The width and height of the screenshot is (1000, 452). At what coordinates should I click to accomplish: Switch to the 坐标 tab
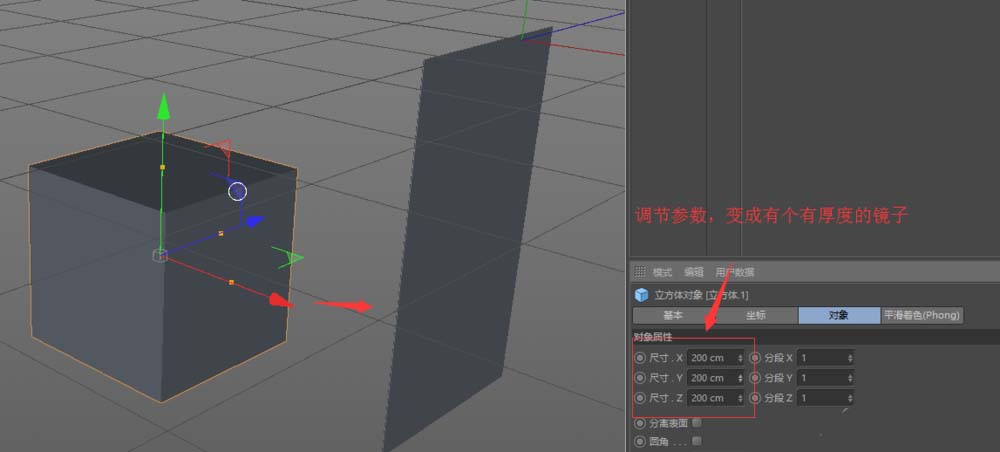click(756, 315)
